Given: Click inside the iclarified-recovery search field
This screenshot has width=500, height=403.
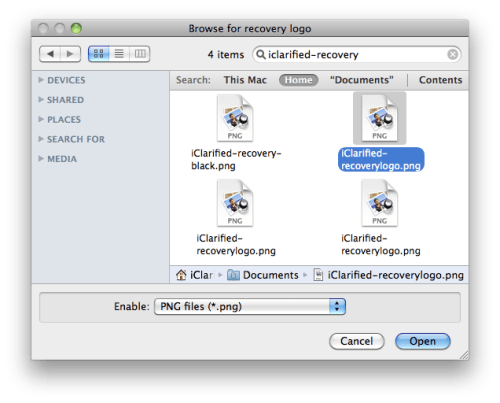Looking at the screenshot, I should point(357,54).
